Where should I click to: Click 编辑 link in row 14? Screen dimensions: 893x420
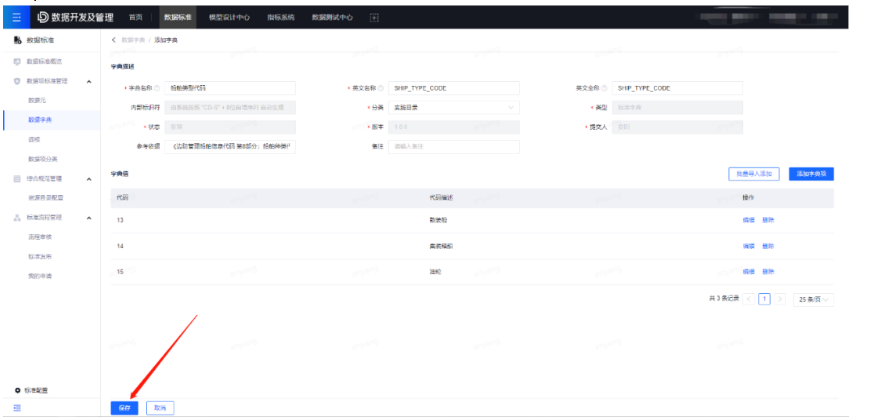click(x=748, y=246)
